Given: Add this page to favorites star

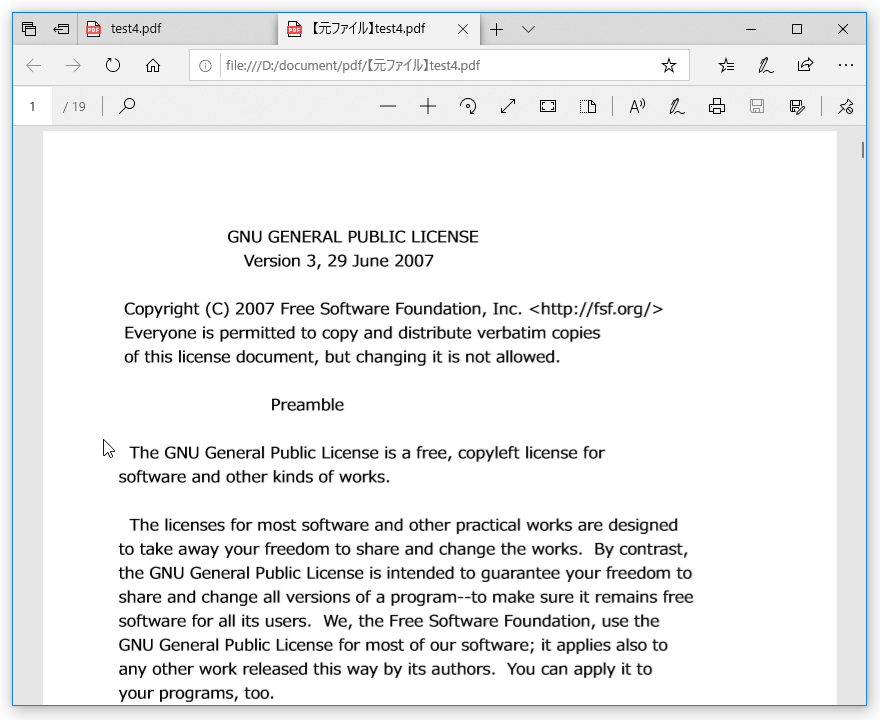Looking at the screenshot, I should (x=668, y=66).
